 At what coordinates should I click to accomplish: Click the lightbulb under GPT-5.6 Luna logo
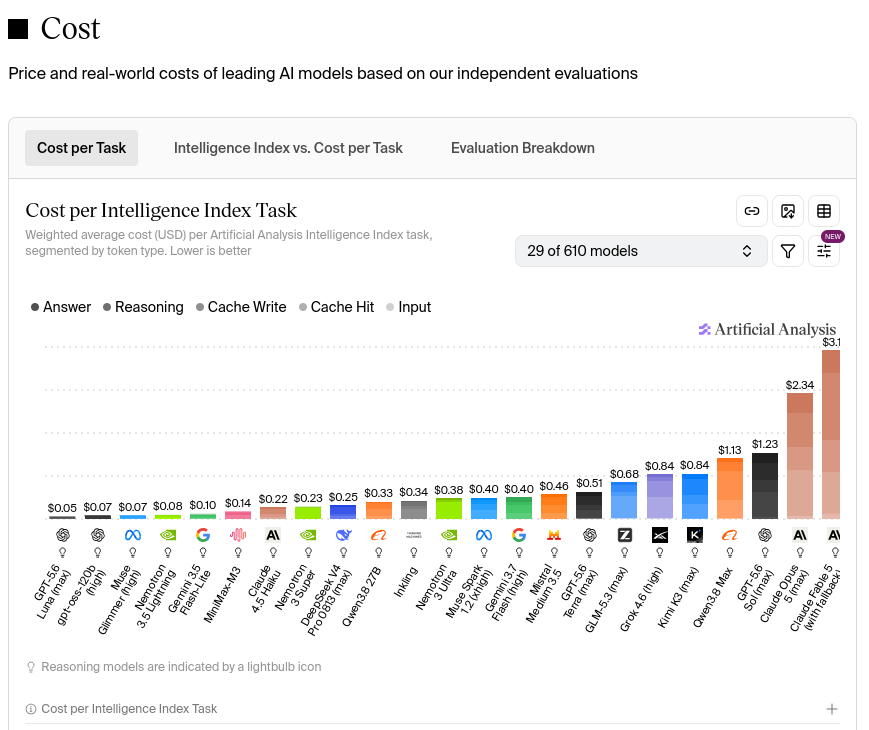pyautogui.click(x=63, y=553)
